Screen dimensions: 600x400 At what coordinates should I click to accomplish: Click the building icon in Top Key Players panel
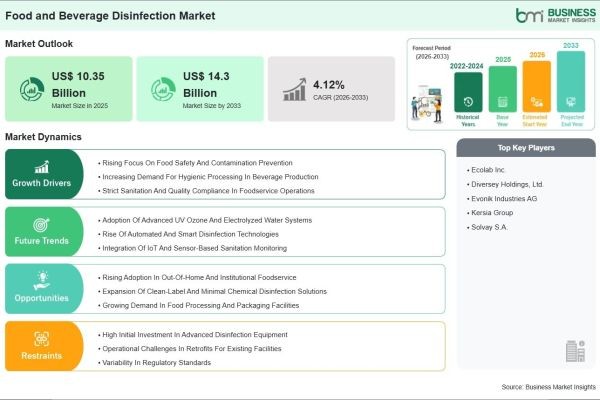[x=575, y=351]
